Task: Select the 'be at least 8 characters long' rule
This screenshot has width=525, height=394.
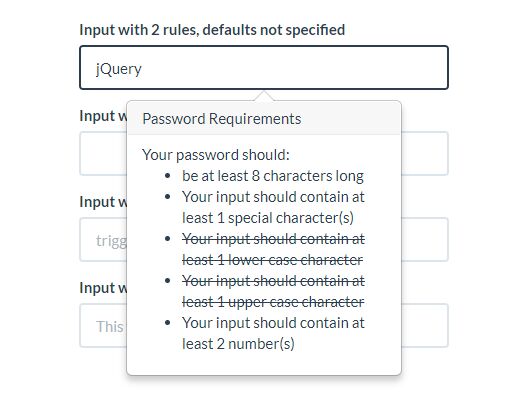Action: click(x=273, y=176)
